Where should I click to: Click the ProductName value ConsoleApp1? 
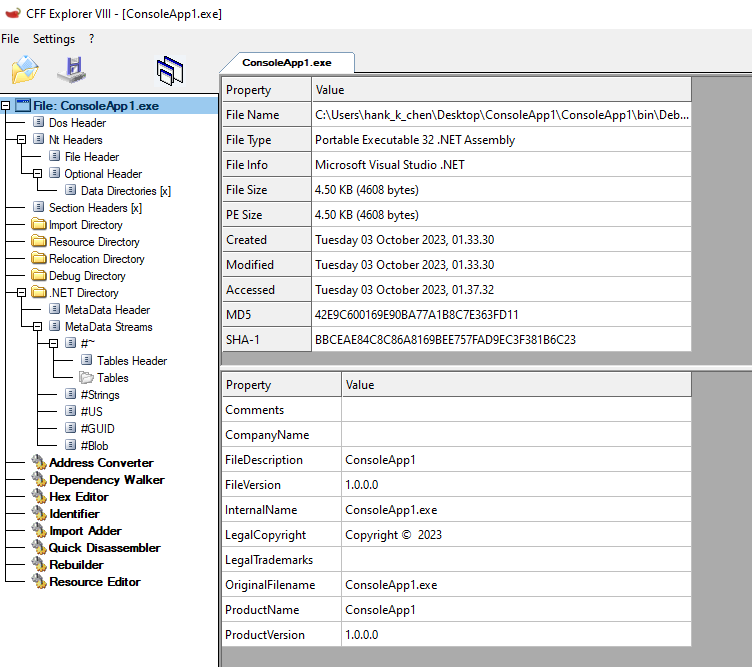(380, 610)
